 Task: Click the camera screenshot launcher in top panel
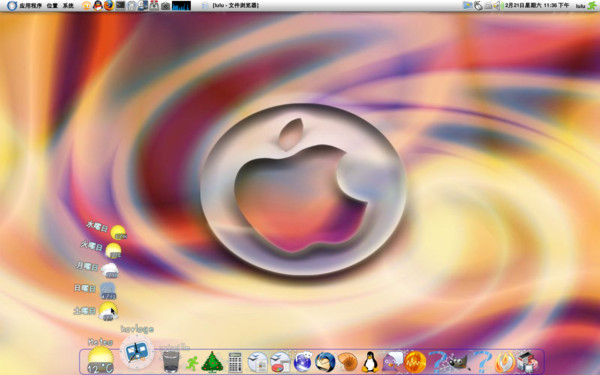click(x=165, y=6)
